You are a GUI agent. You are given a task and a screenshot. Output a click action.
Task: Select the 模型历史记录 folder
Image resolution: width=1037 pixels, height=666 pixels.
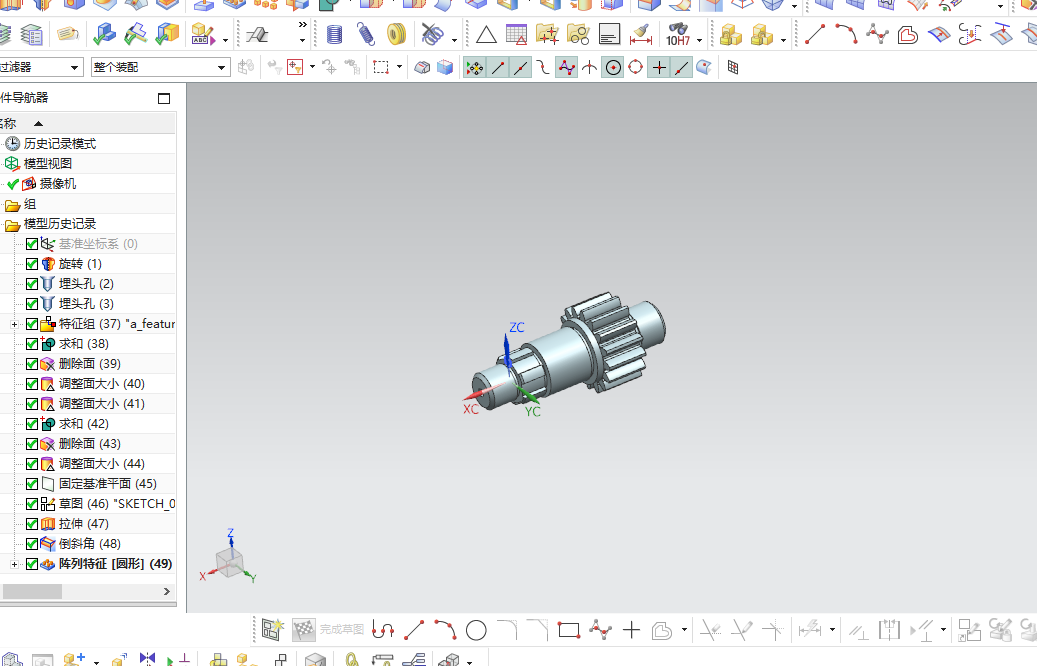[60, 224]
